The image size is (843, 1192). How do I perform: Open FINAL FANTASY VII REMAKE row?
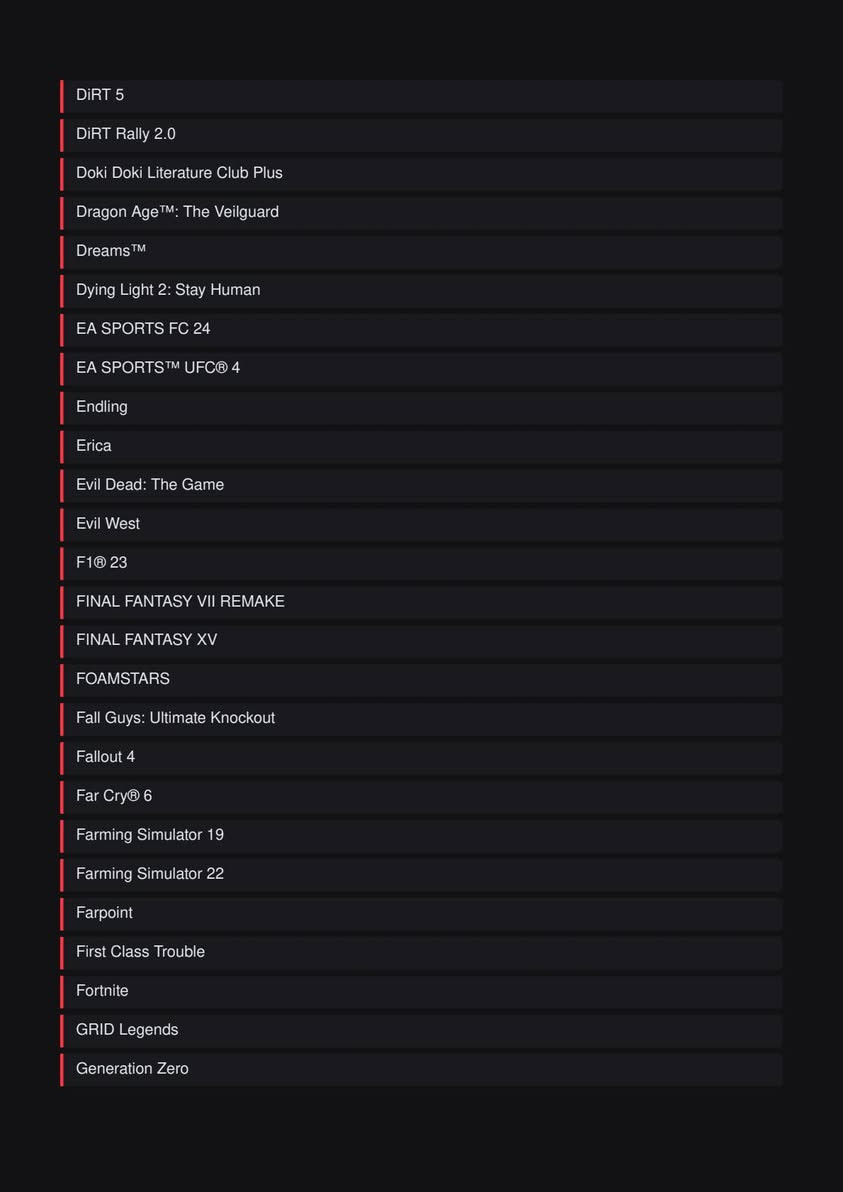(x=421, y=602)
